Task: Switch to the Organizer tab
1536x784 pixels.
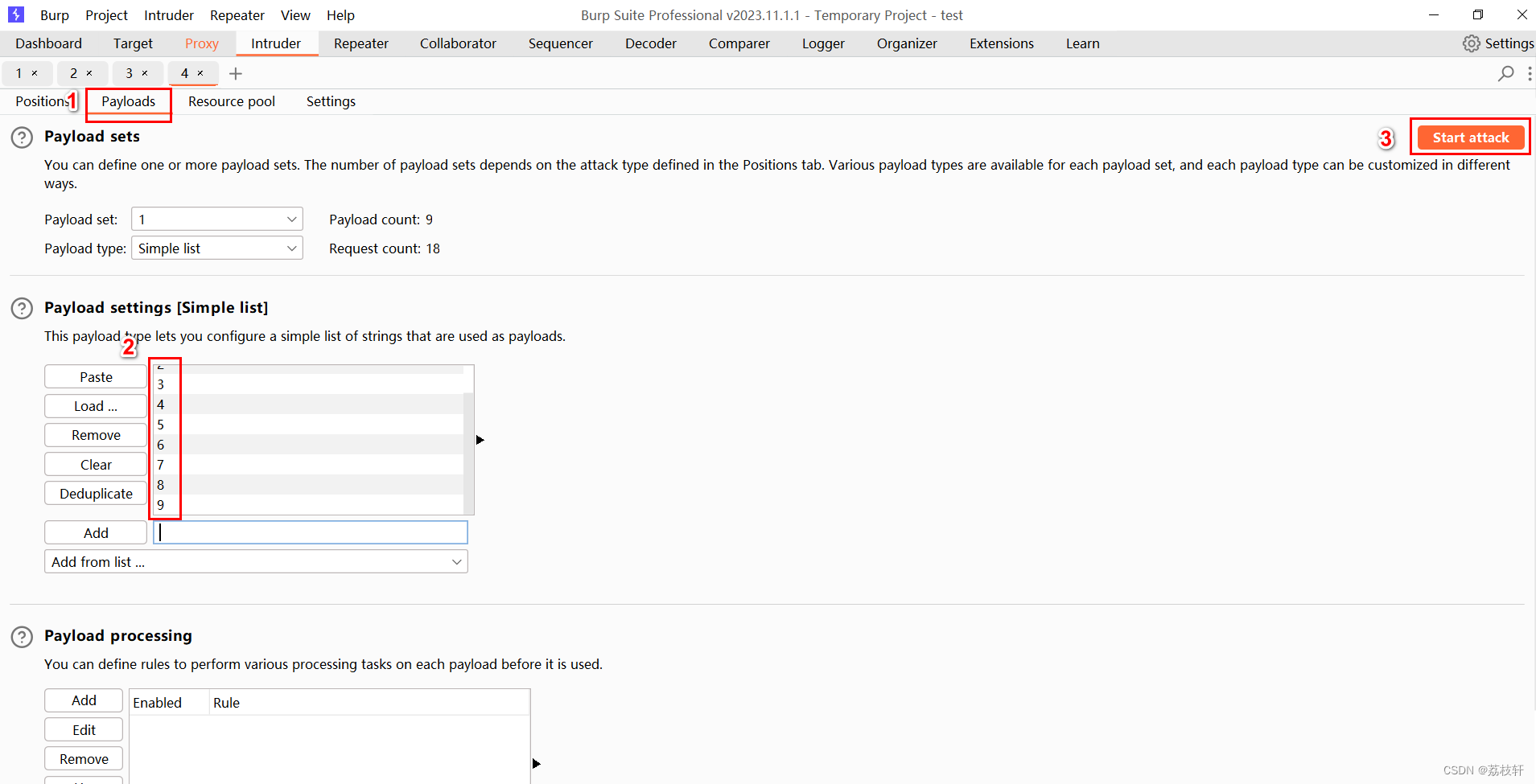Action: click(x=907, y=43)
